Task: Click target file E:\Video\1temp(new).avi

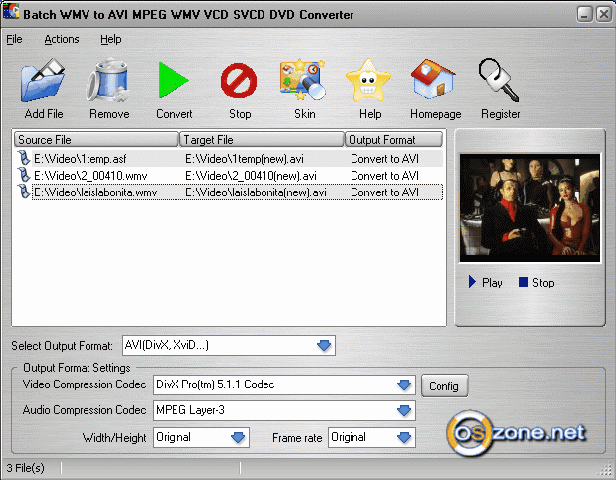Action: pos(244,159)
